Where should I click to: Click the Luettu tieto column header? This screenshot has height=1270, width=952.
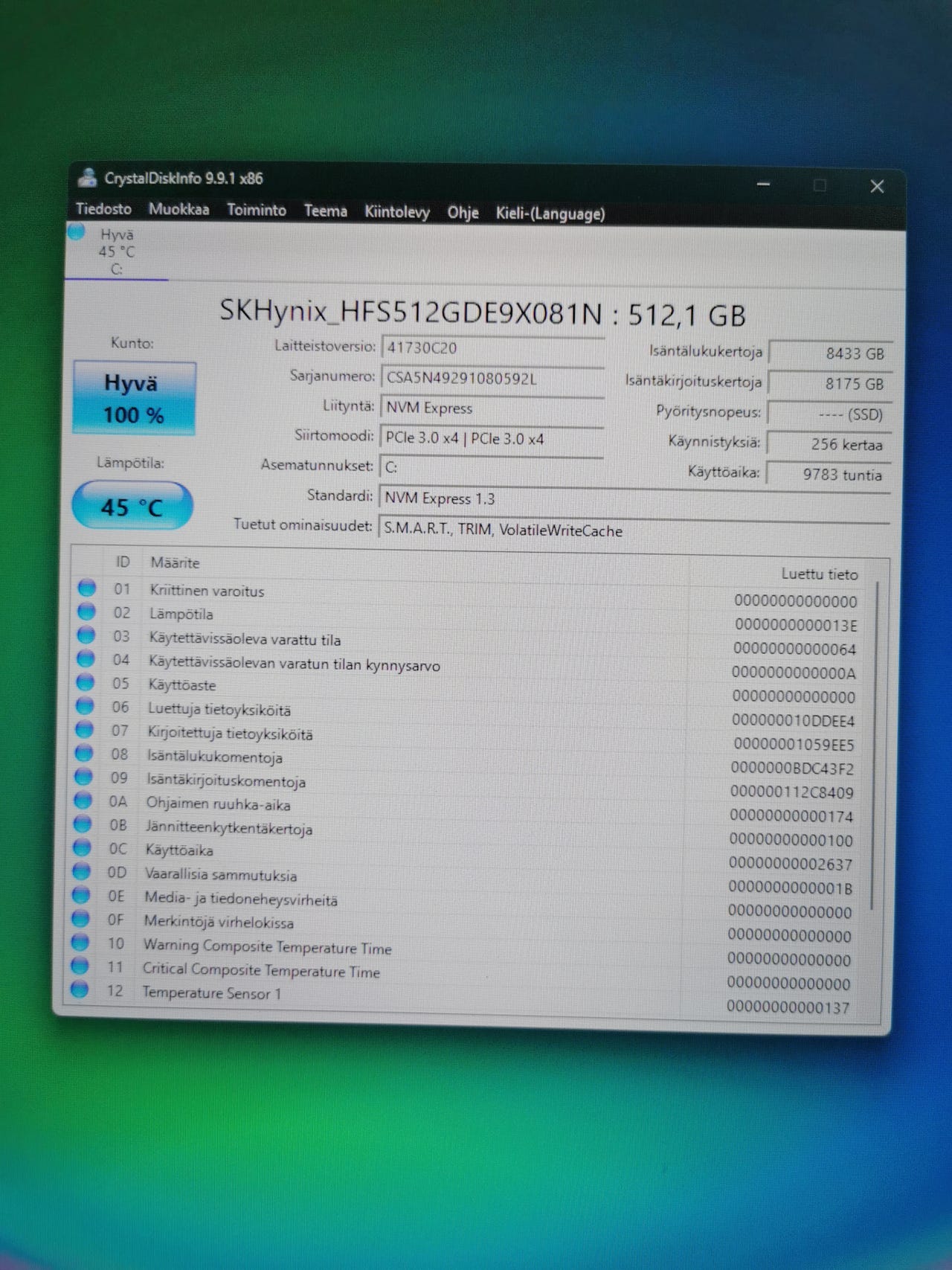(820, 574)
